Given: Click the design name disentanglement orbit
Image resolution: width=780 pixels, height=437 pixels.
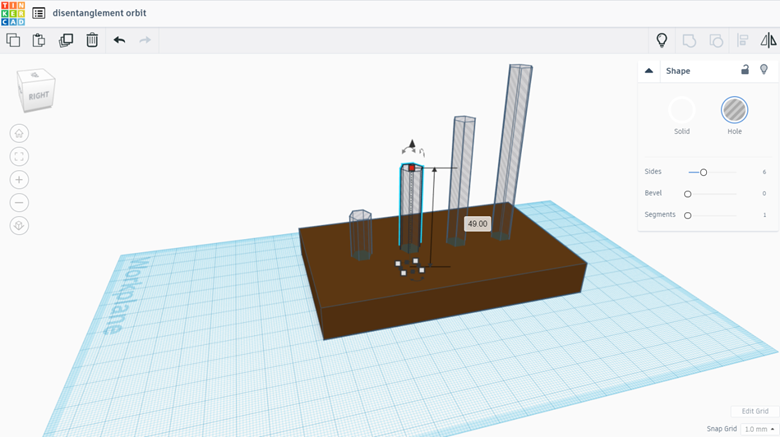Looking at the screenshot, I should (x=99, y=13).
